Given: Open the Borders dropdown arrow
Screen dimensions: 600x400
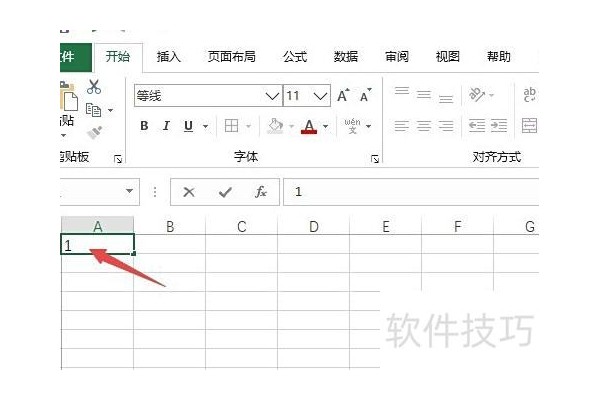Looking at the screenshot, I should 248,126.
